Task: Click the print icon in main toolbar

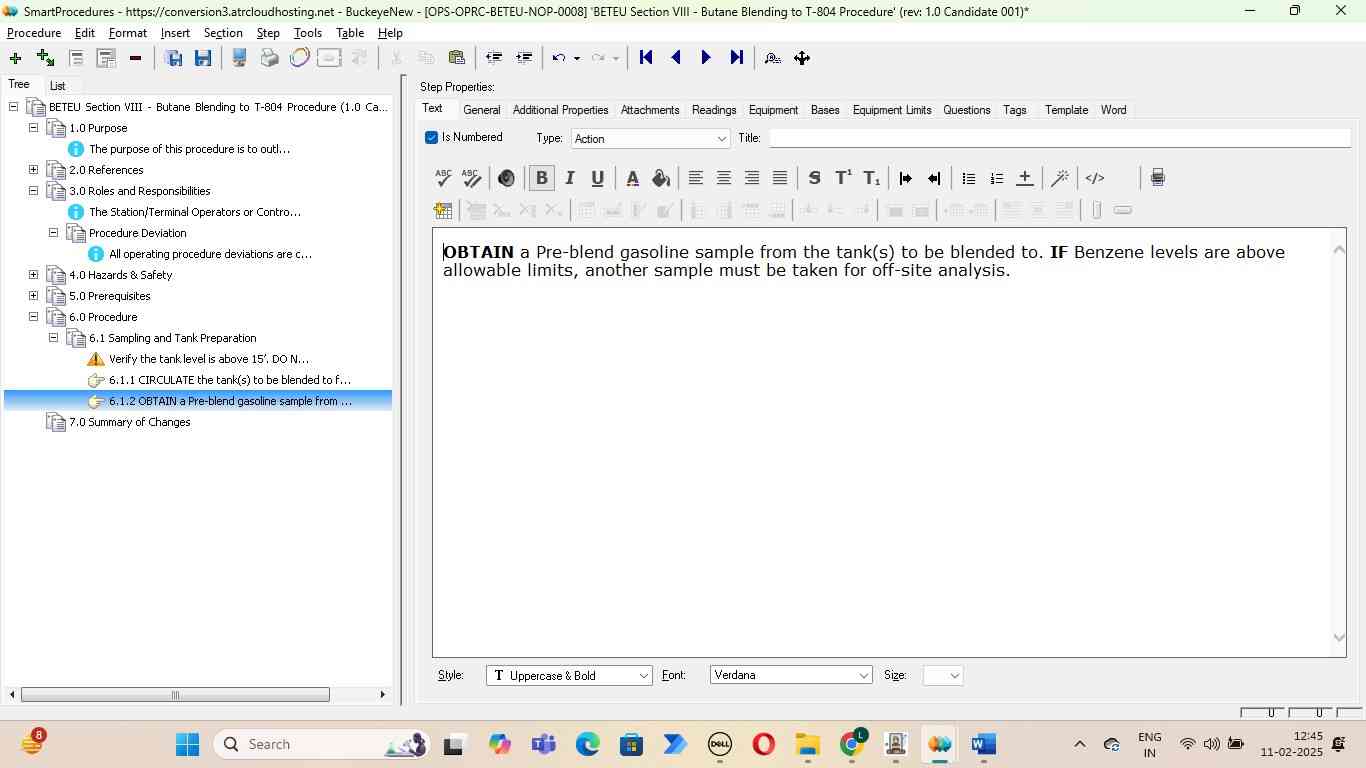Action: click(269, 58)
